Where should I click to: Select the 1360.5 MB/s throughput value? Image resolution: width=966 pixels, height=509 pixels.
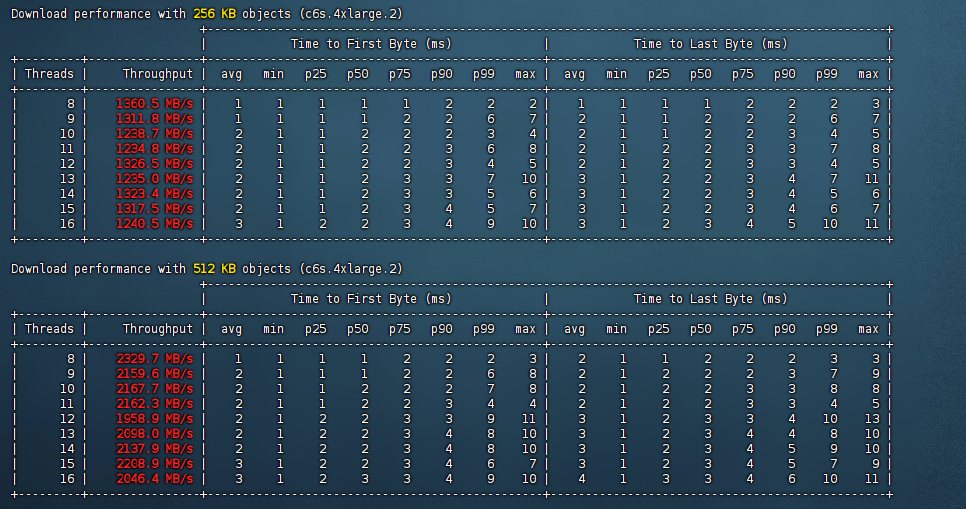click(x=155, y=104)
